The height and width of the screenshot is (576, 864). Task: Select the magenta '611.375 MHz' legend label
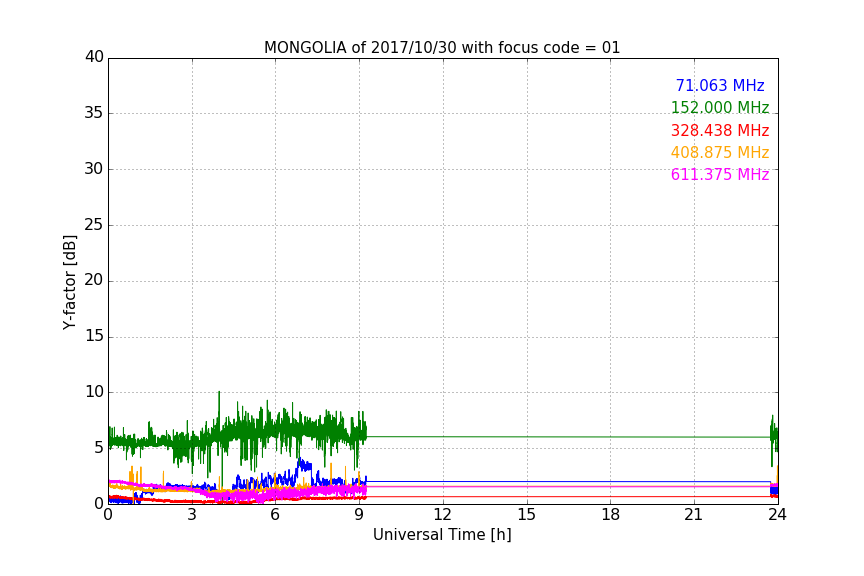[720, 174]
